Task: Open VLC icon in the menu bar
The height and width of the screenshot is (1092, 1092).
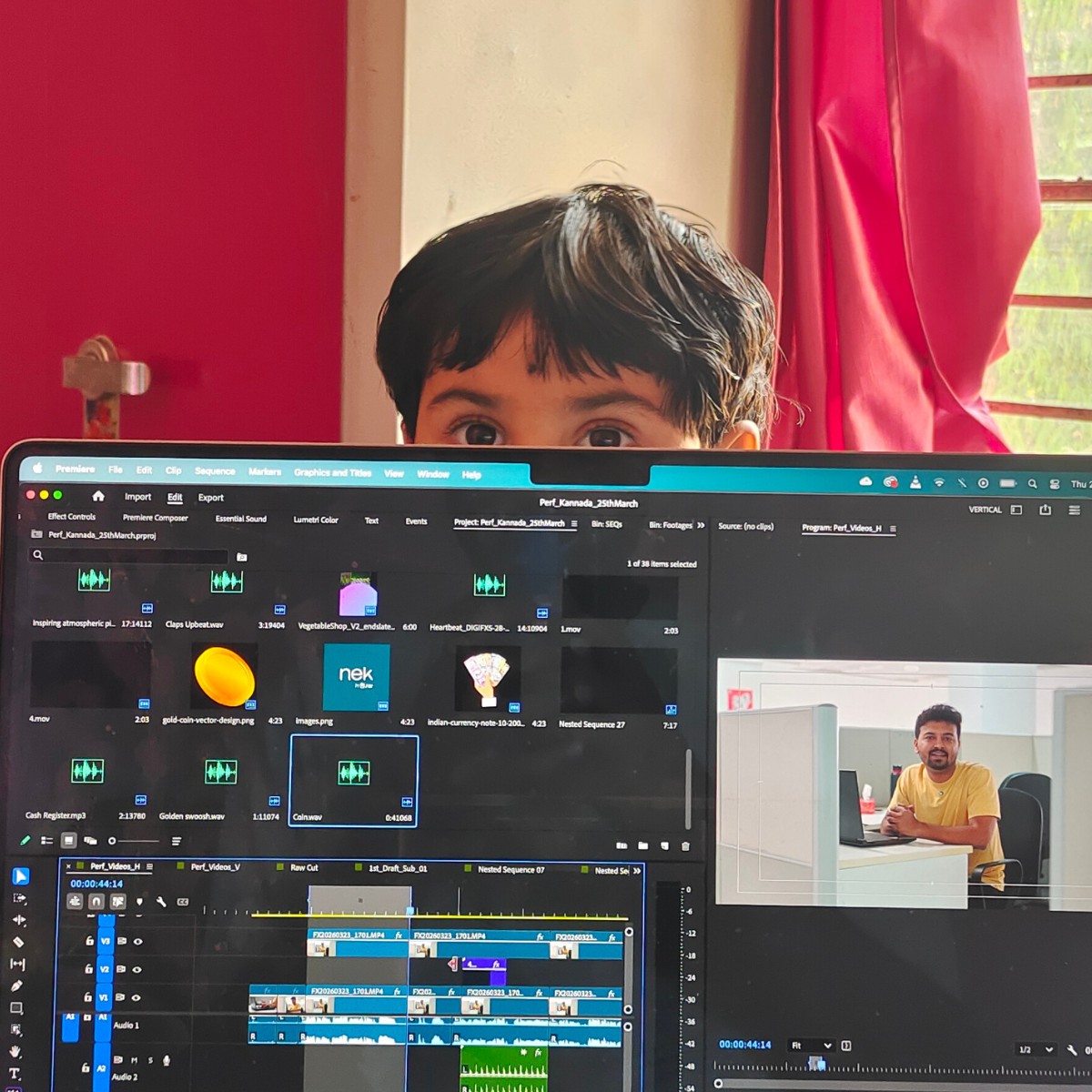Action: coord(915,482)
